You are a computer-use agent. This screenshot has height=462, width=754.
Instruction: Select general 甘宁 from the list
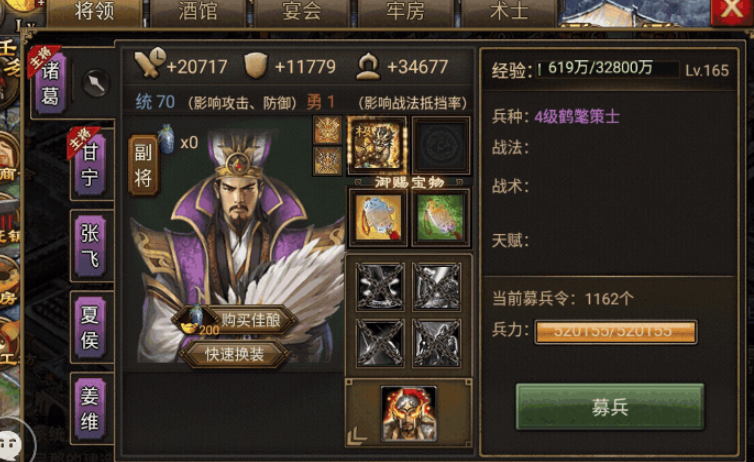90,165
